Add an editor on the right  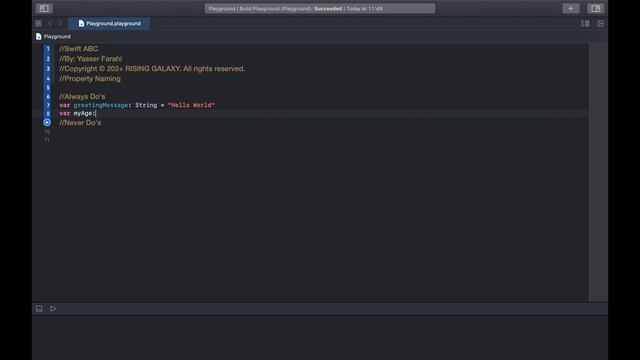point(600,23)
